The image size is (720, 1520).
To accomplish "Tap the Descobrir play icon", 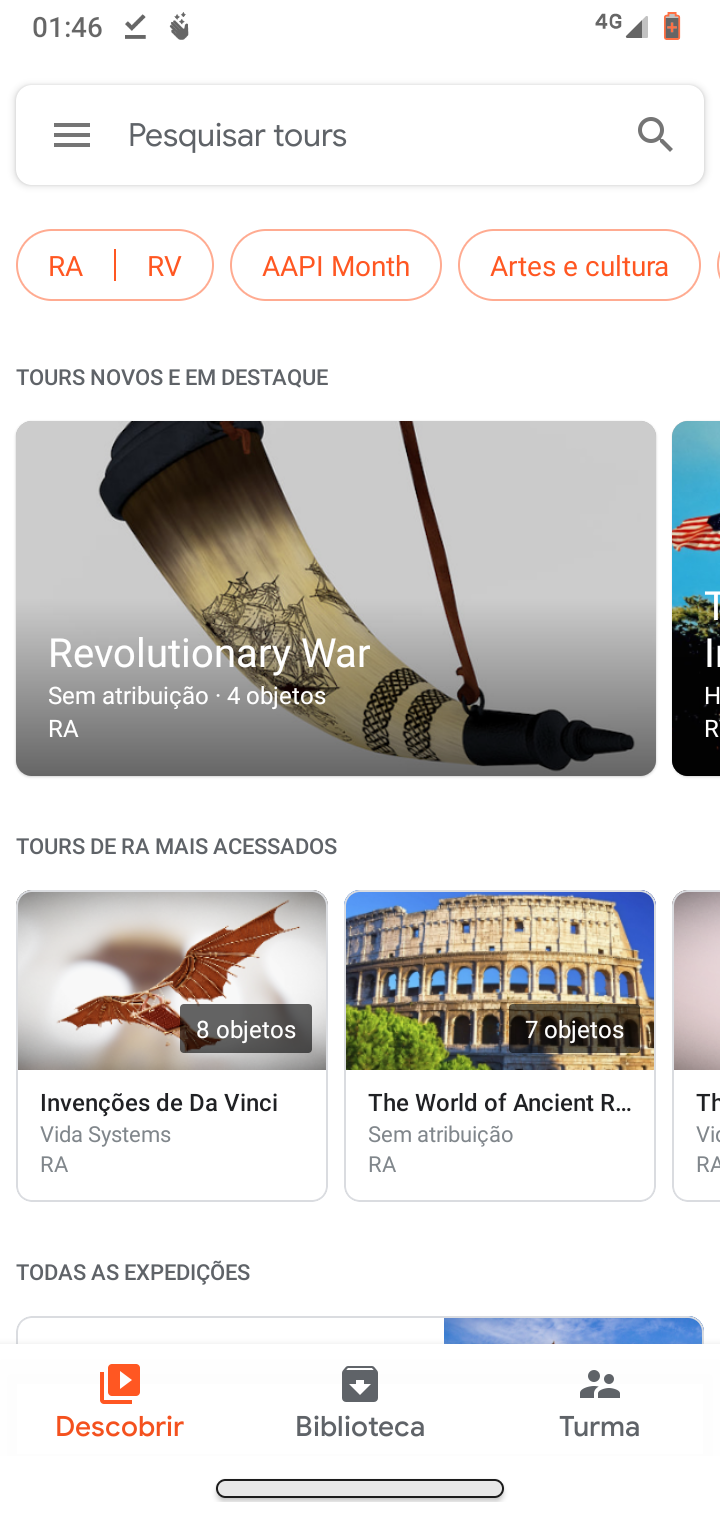I will [x=120, y=1384].
